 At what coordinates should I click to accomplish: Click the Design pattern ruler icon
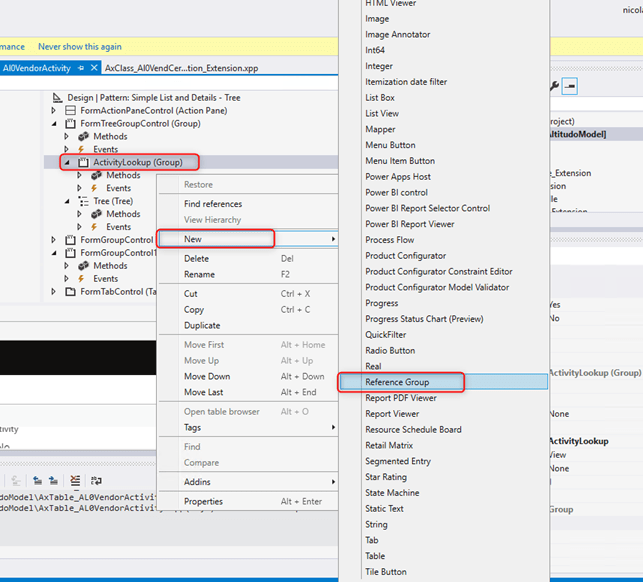tap(58, 97)
